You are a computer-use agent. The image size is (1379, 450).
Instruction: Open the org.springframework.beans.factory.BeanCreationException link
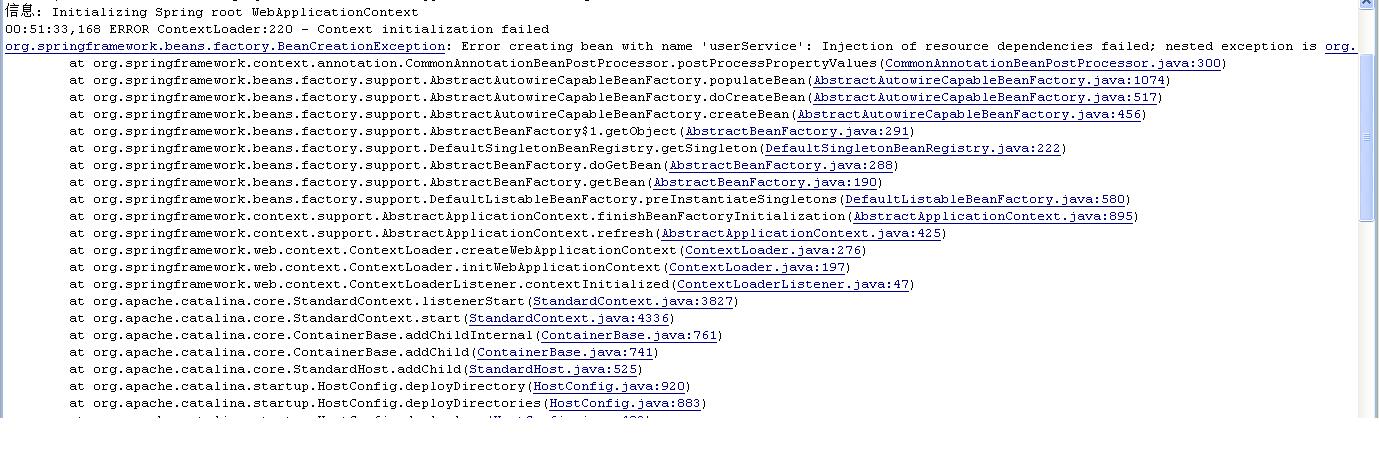(x=225, y=46)
